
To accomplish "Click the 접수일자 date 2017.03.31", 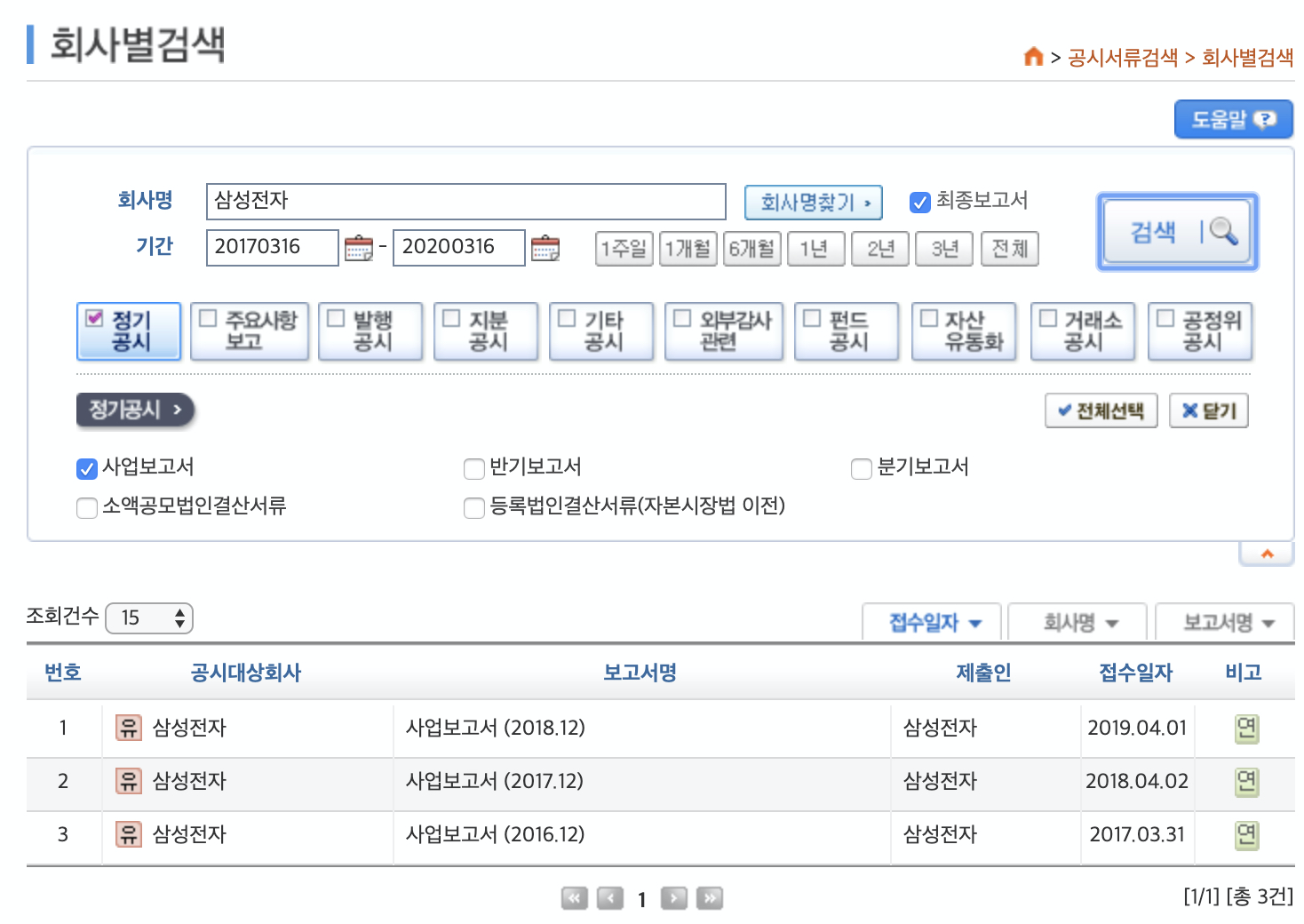I will pos(1137,834).
